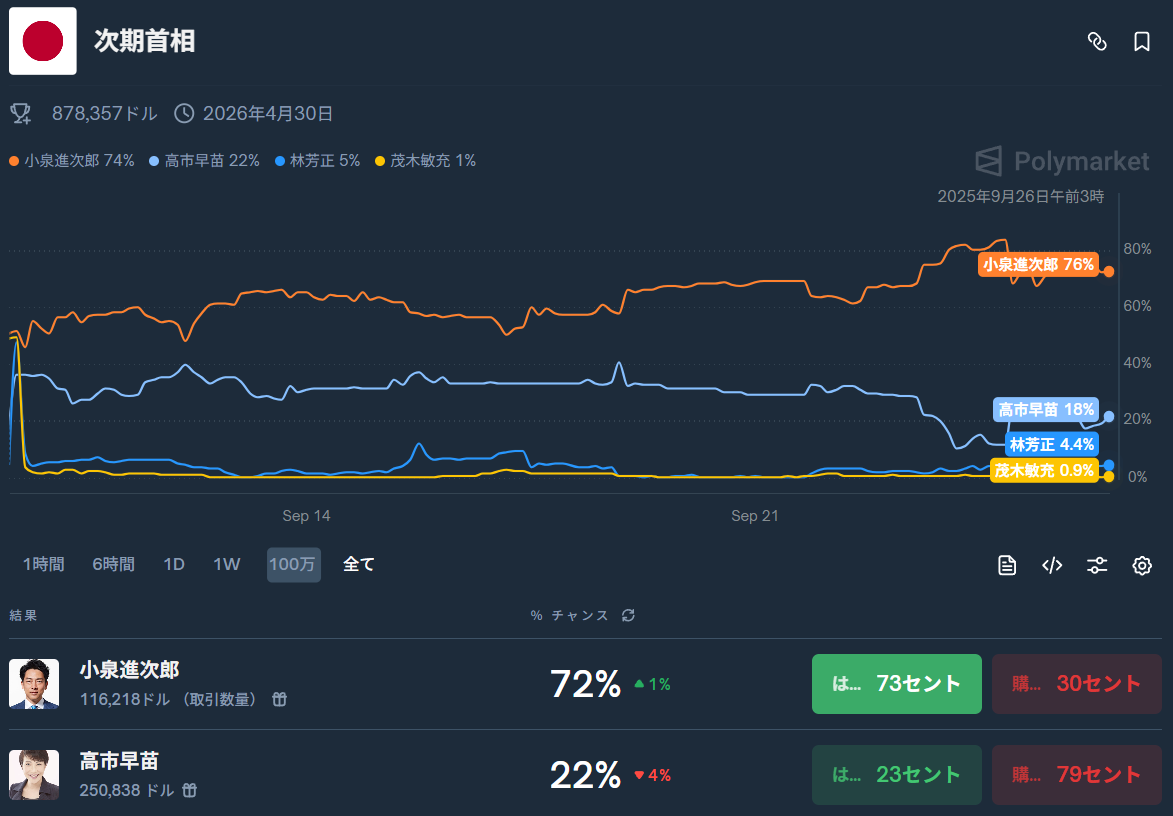Click 高市早苗 profile thumbnail

click(x=34, y=775)
